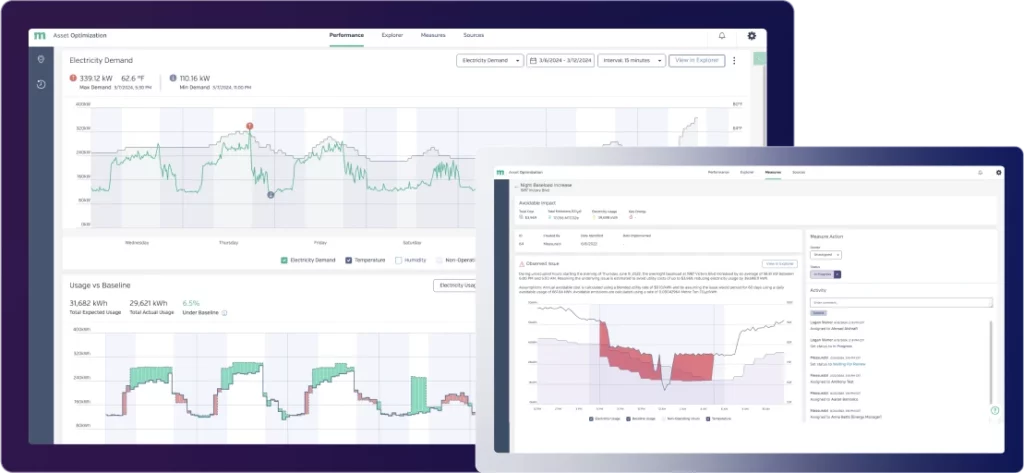Click View in Explorer button in Observed Issue
The image size is (1024, 473).
pyautogui.click(x=780, y=264)
